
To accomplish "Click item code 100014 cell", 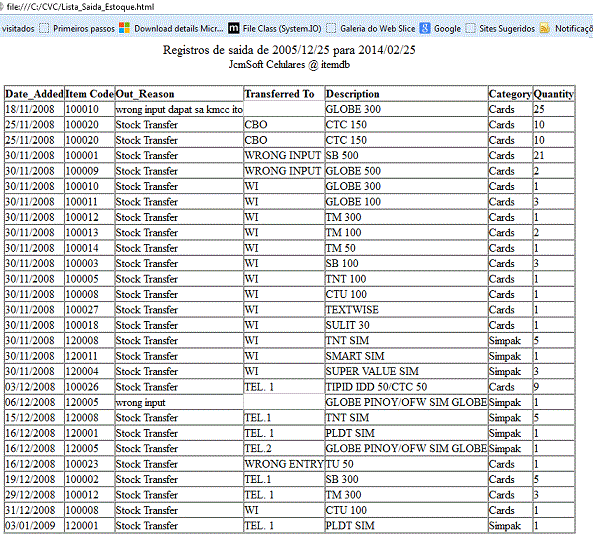I will pos(90,248).
